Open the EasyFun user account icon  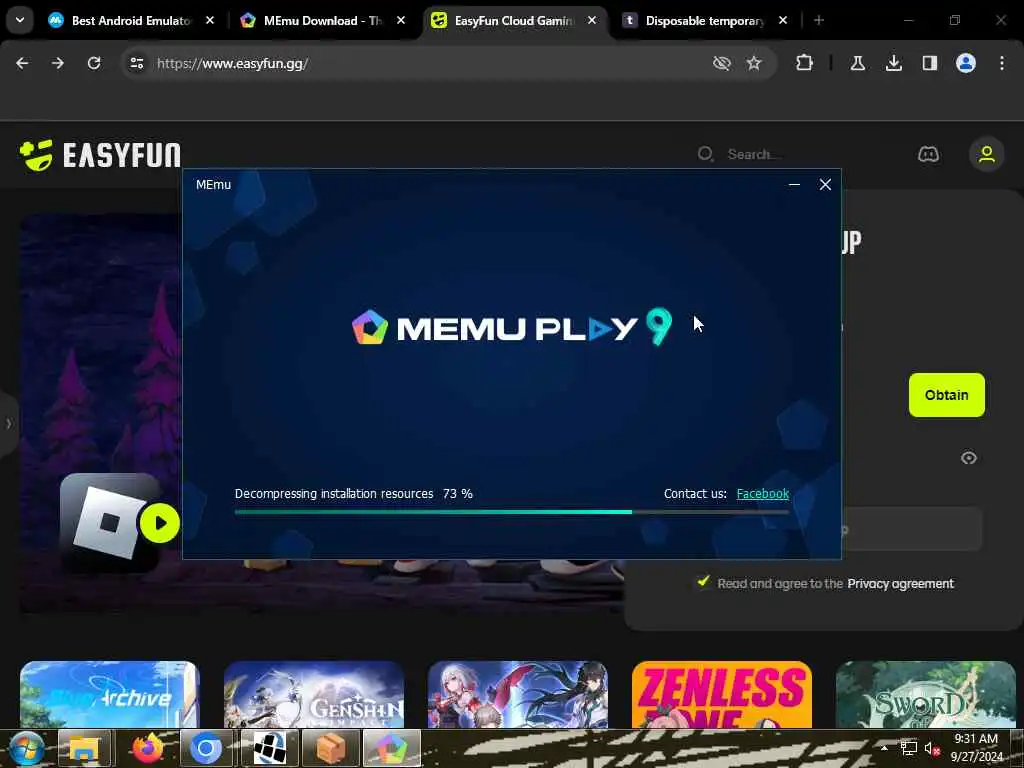(986, 154)
